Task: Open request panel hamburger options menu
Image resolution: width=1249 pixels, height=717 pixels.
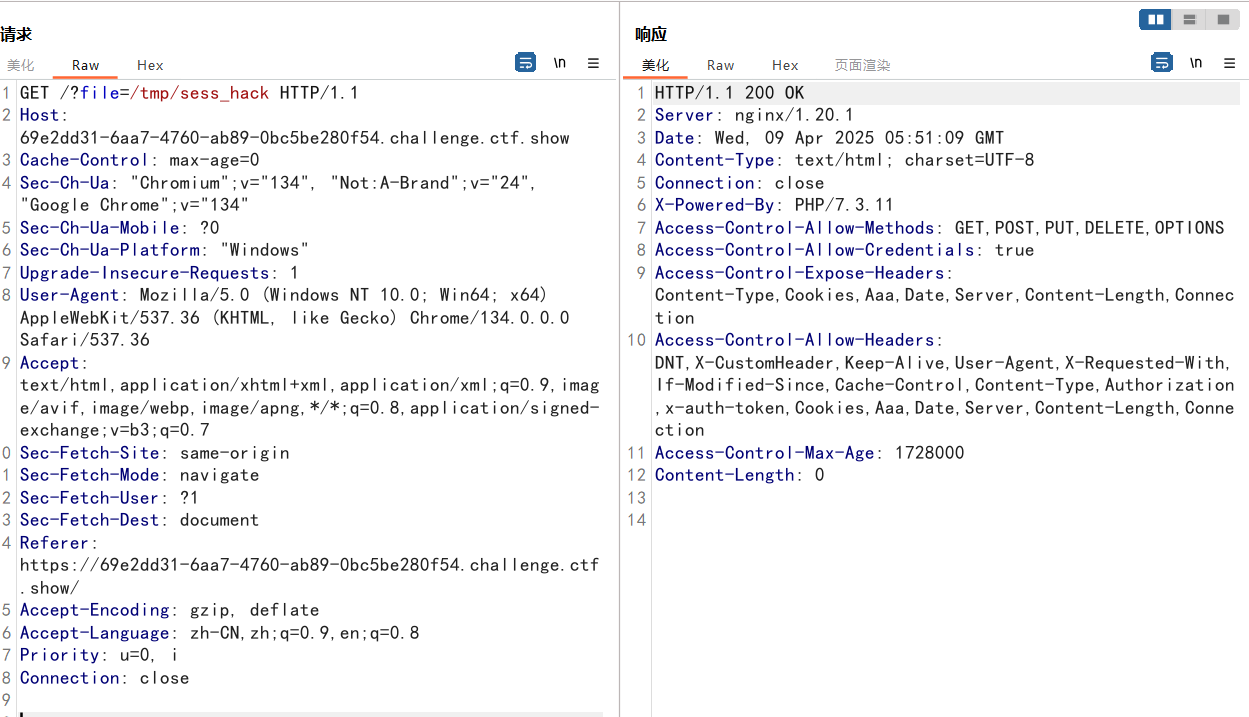Action: click(593, 63)
